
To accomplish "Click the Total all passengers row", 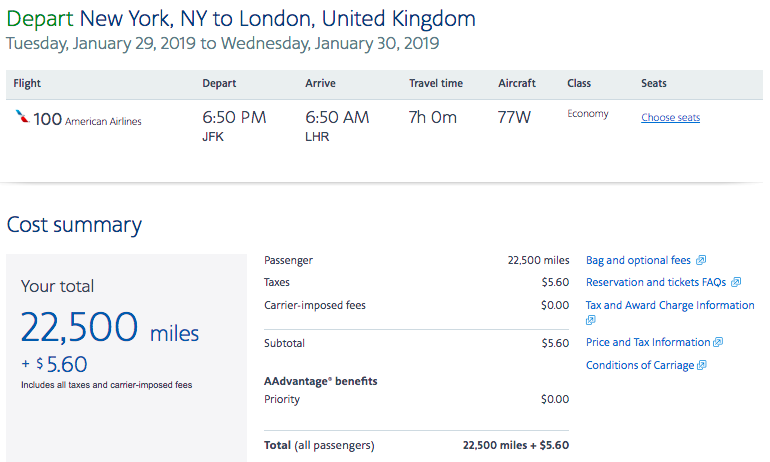I will click(x=416, y=445).
